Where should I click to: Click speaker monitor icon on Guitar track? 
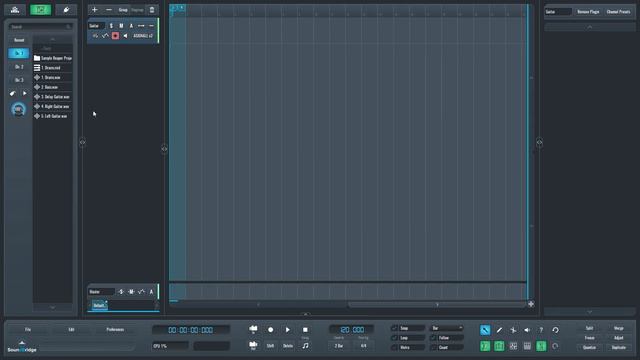[125, 36]
